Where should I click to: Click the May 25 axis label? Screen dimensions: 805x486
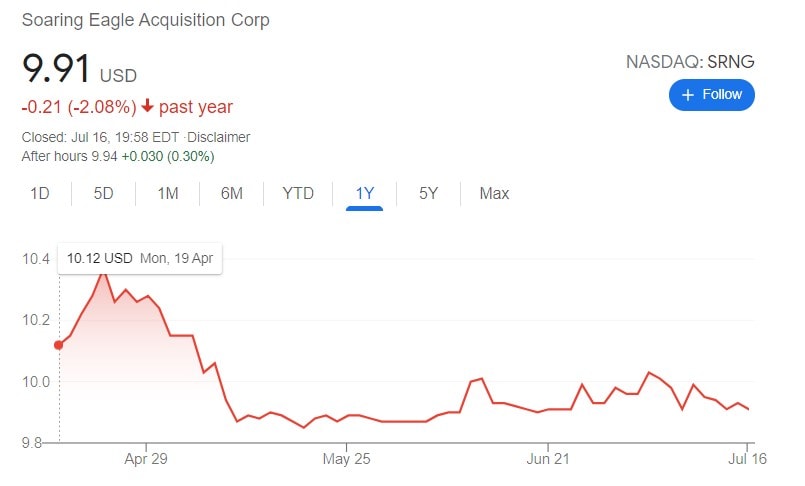pos(346,459)
